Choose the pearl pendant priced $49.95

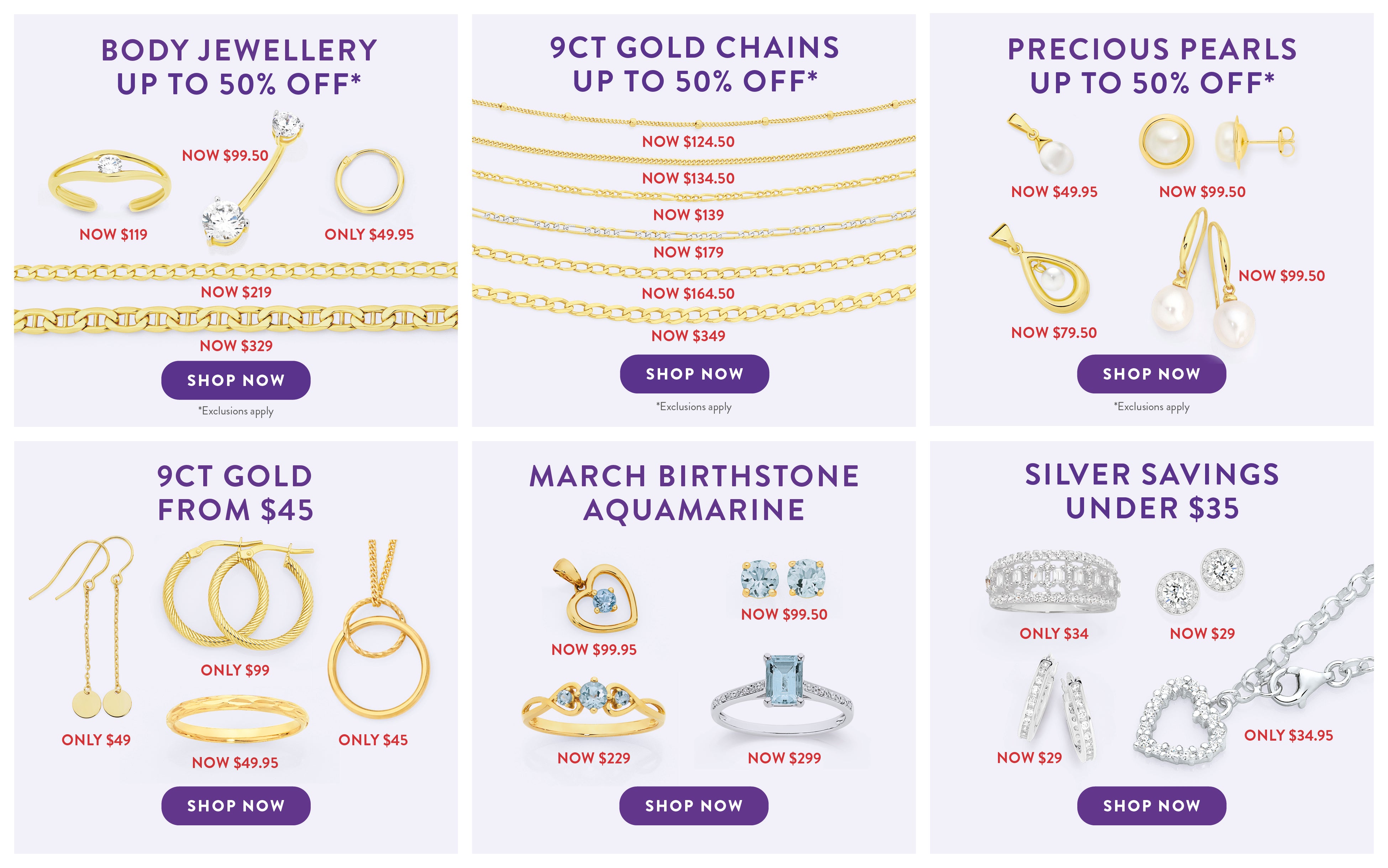click(x=1041, y=143)
